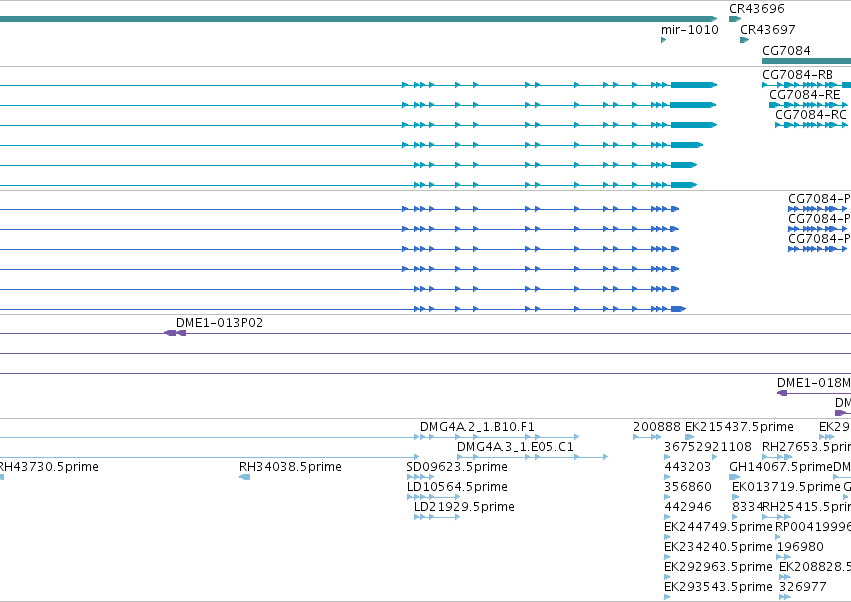Select transcript CG7084-RC label

click(810, 115)
